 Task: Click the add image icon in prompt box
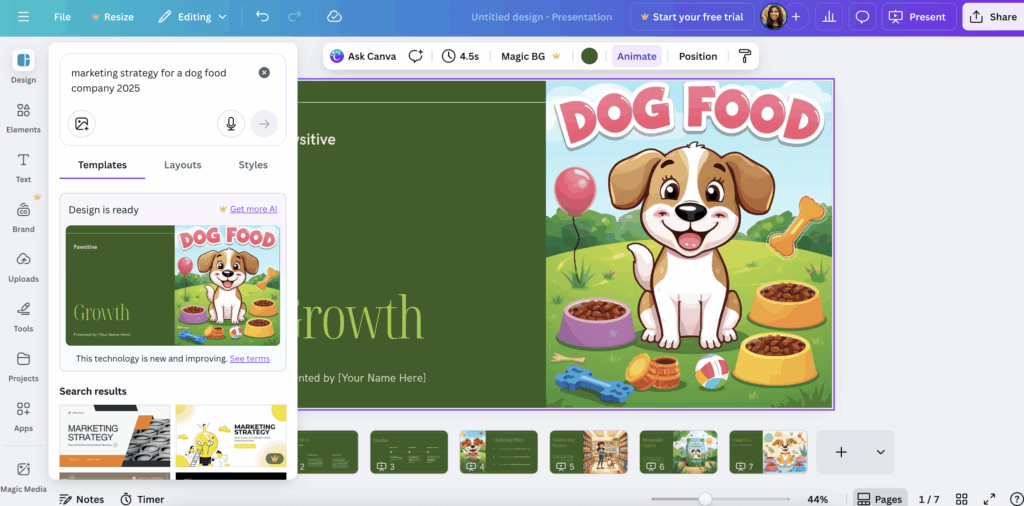82,124
